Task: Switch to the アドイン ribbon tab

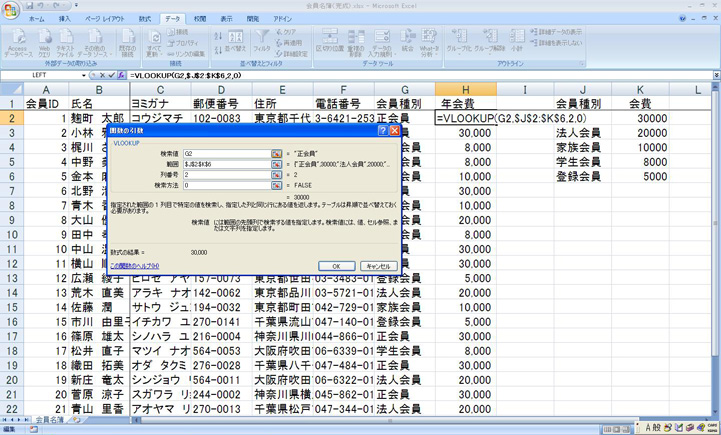Action: (282, 19)
